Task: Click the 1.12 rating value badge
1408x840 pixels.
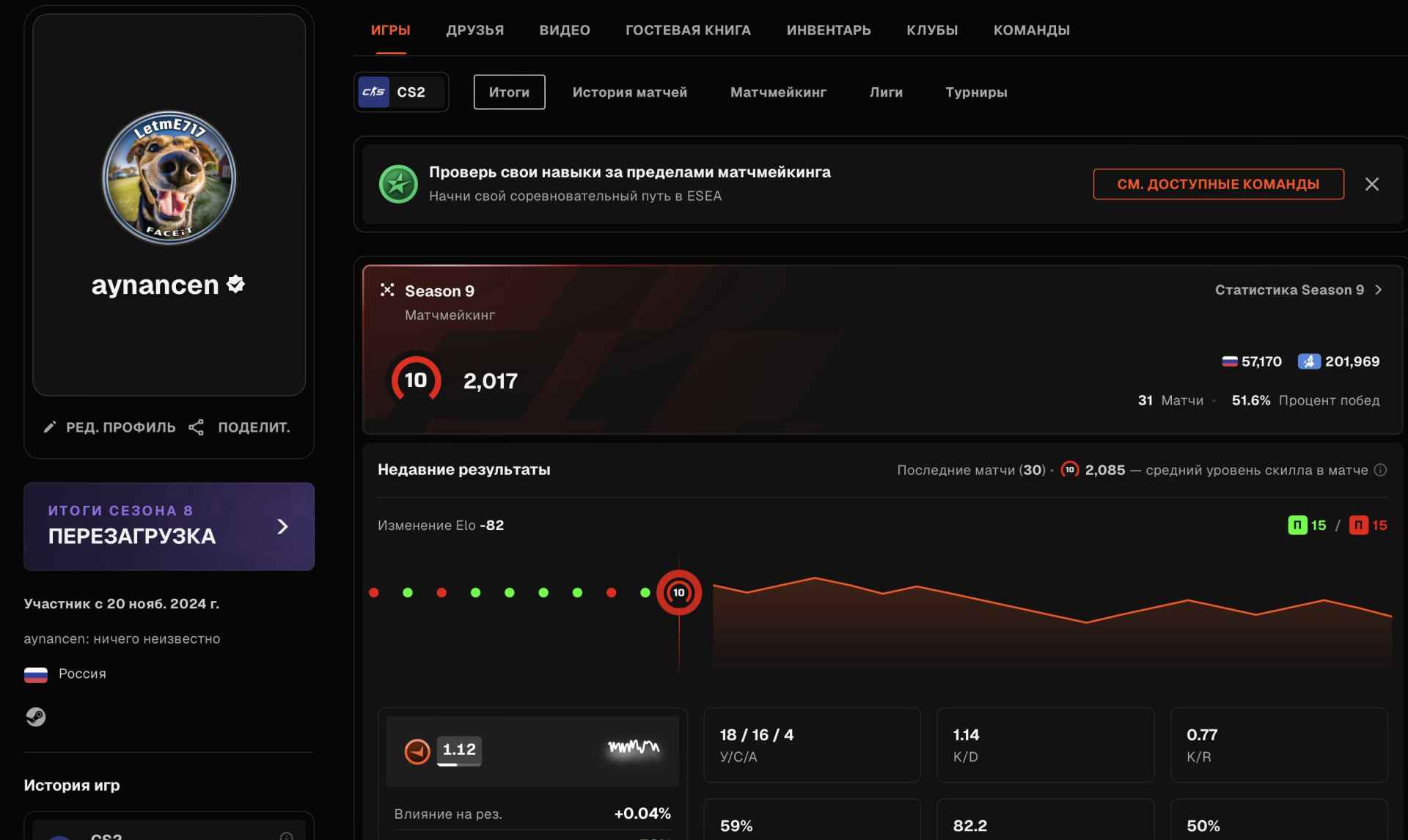Action: [x=459, y=751]
